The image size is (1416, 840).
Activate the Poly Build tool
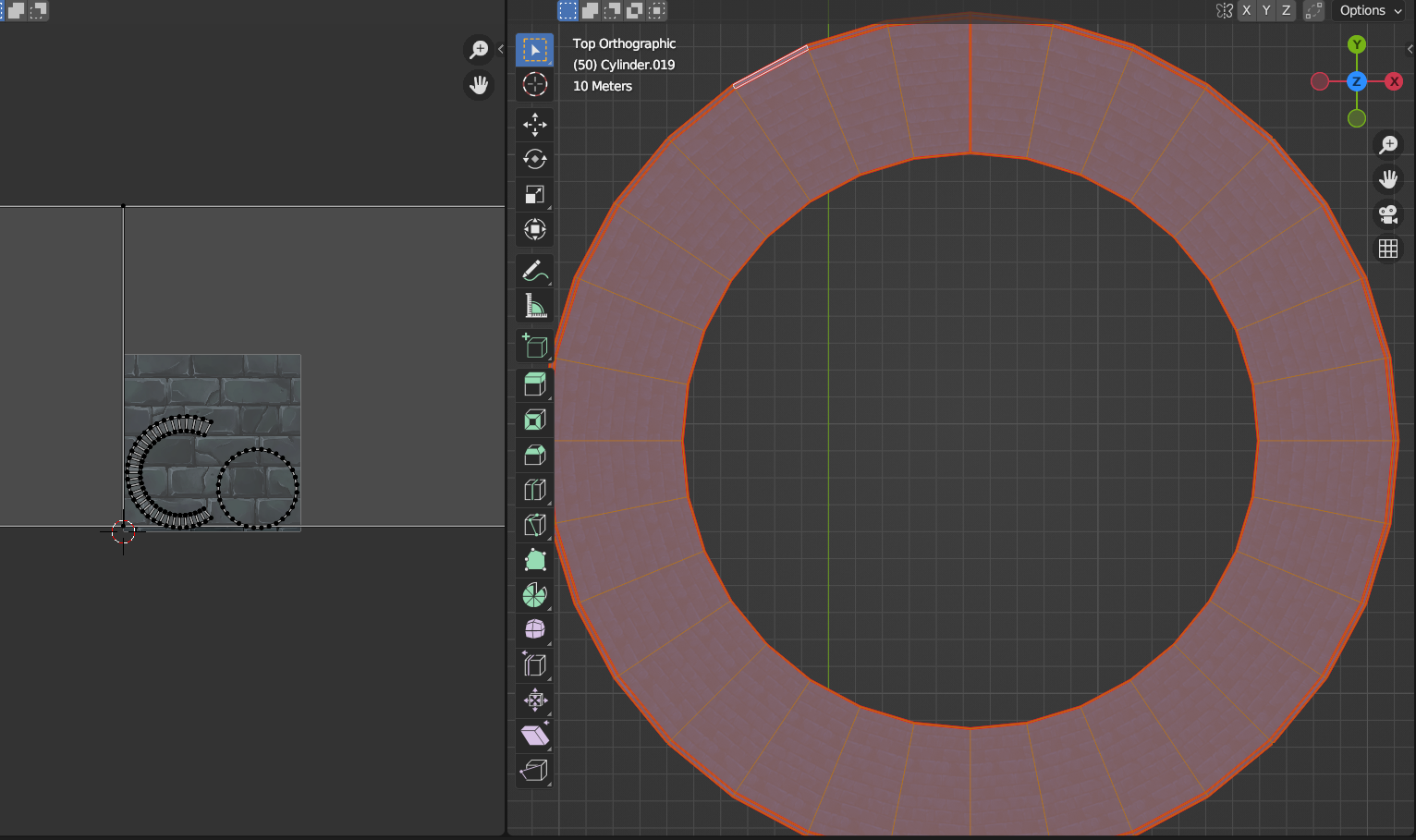(x=534, y=561)
